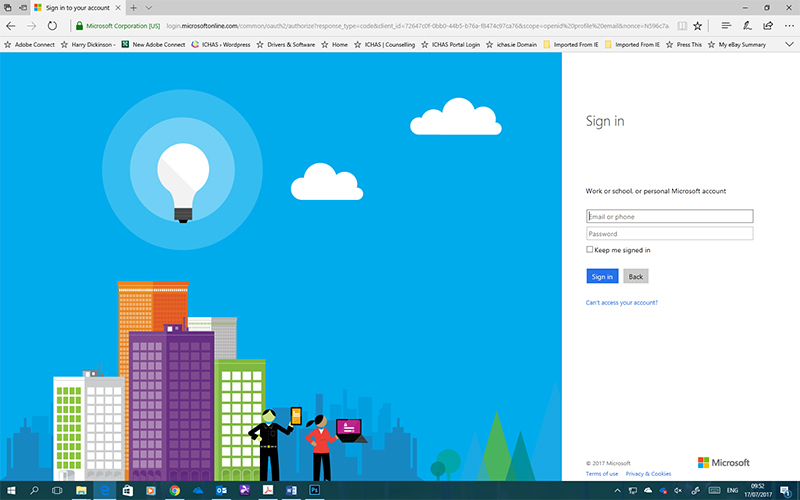Open the Edge reading view icon
This screenshot has width=800, height=500.
(682, 25)
